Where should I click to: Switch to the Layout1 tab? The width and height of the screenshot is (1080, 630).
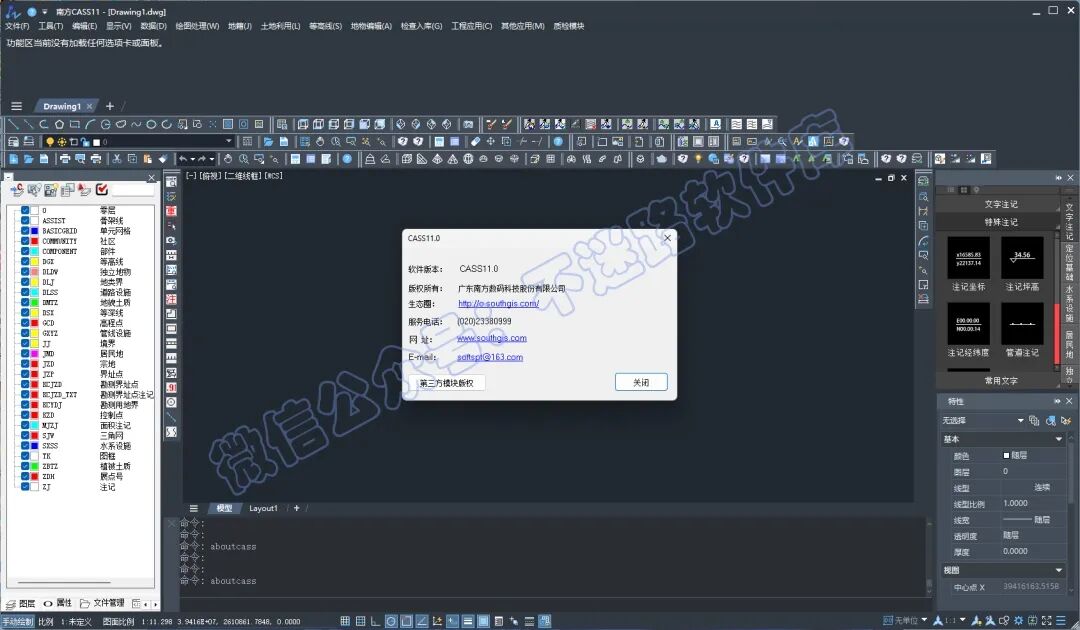coord(263,508)
